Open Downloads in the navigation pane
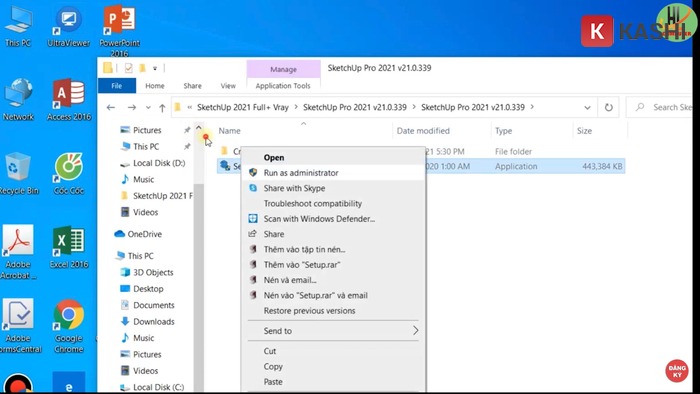This screenshot has width=700, height=394. pos(148,321)
